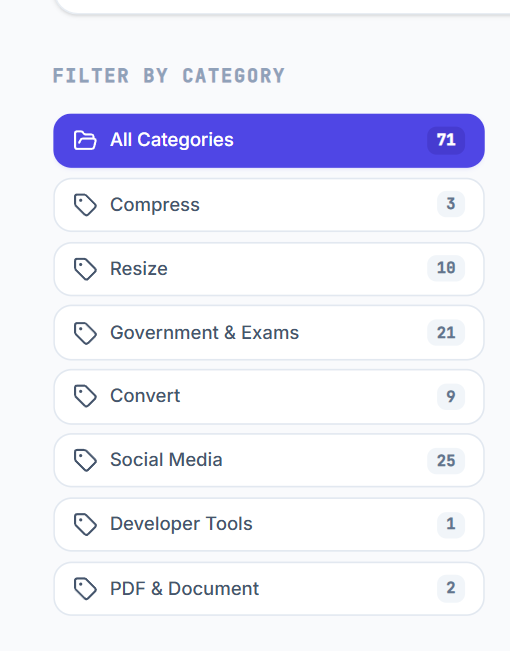Show Government & Exams tools
Image resolution: width=510 pixels, height=651 pixels.
pos(269,333)
